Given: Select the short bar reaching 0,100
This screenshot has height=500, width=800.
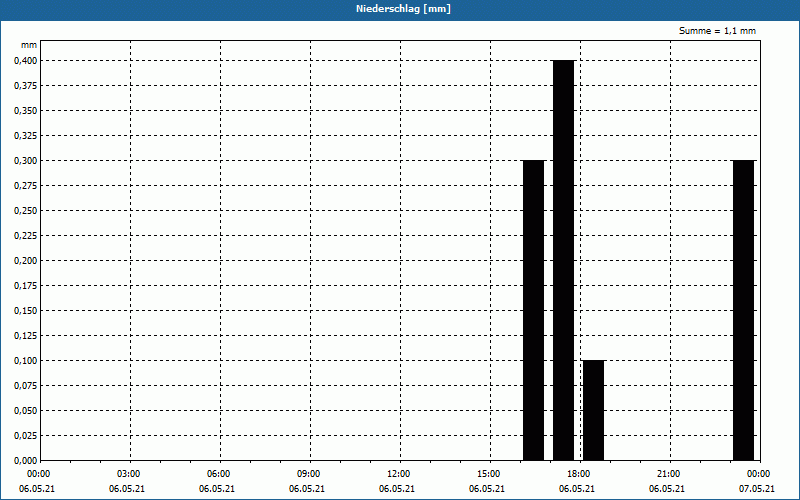Looking at the screenshot, I should (x=593, y=410).
